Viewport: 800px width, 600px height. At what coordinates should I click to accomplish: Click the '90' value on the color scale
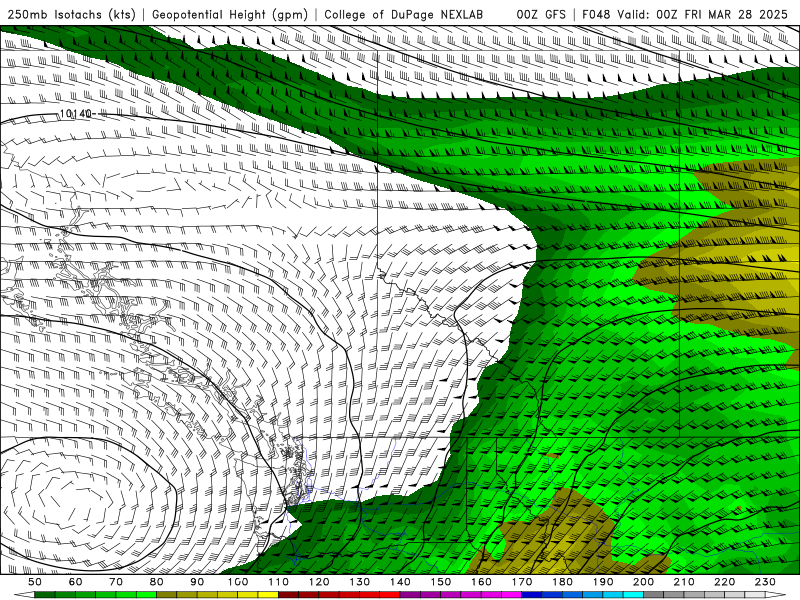point(197,582)
